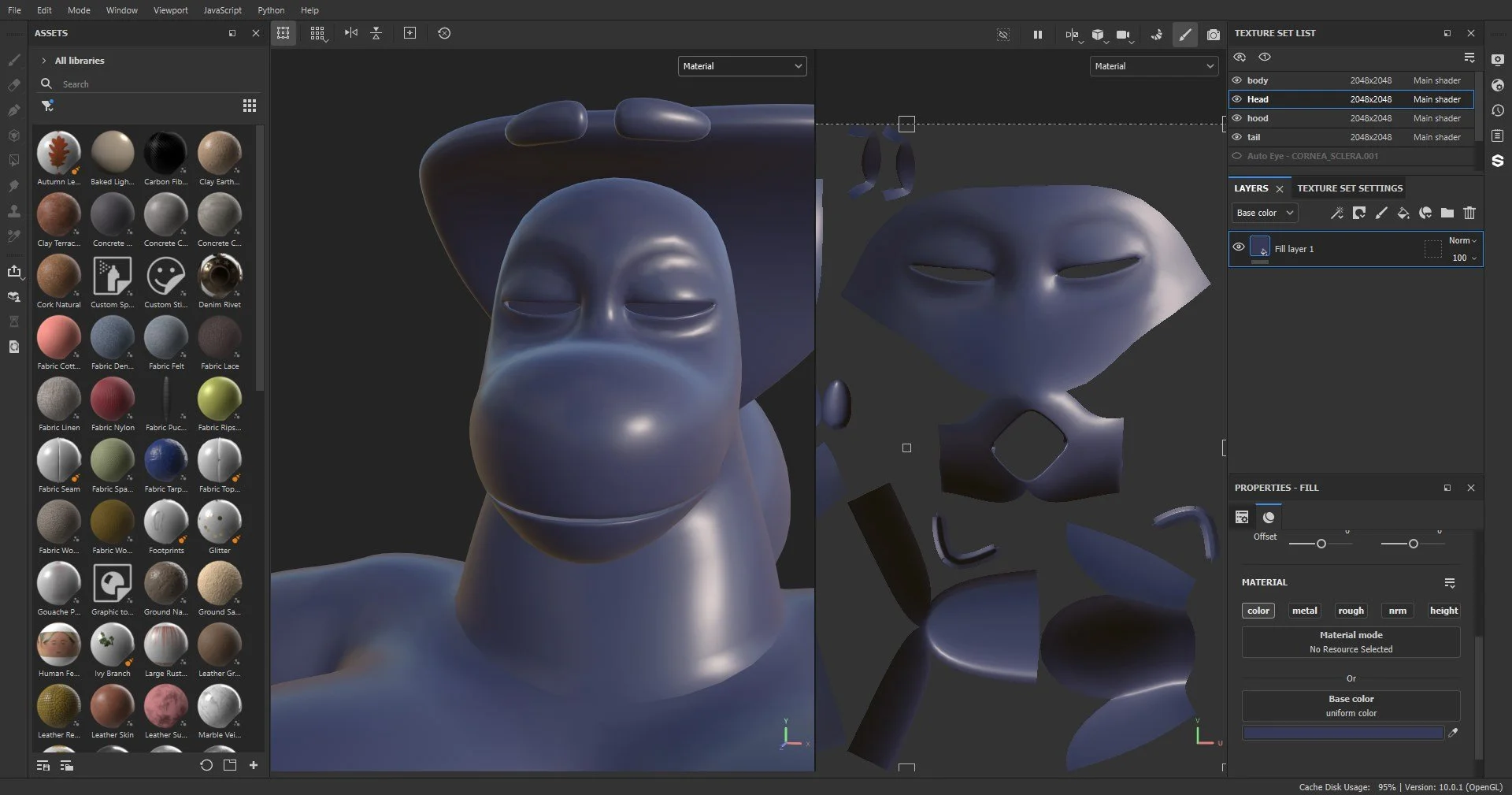Toggle the metal channel for fill material
The image size is (1512, 795).
click(1304, 611)
